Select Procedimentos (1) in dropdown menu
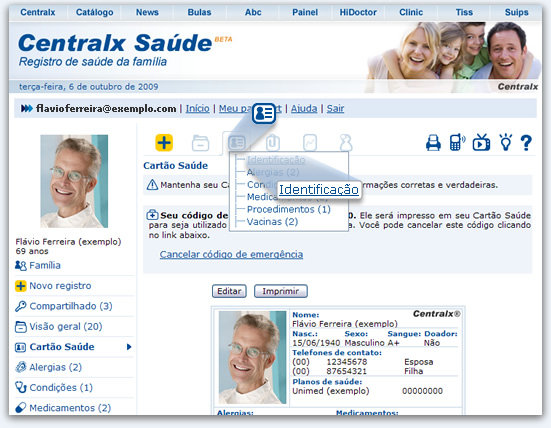Viewport: 551px width, 428px height. [289, 209]
